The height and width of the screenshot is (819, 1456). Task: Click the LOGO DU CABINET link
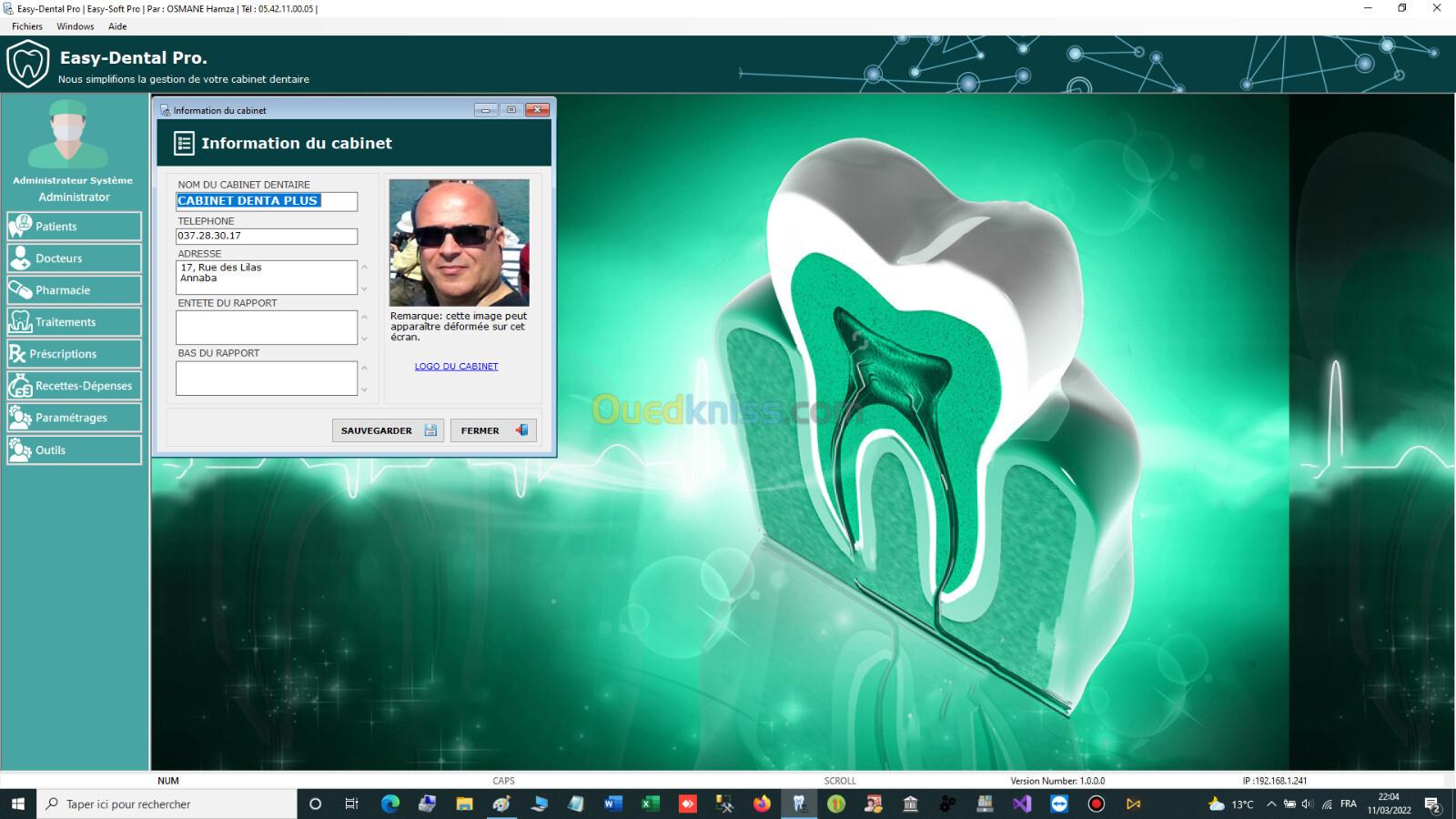(456, 367)
